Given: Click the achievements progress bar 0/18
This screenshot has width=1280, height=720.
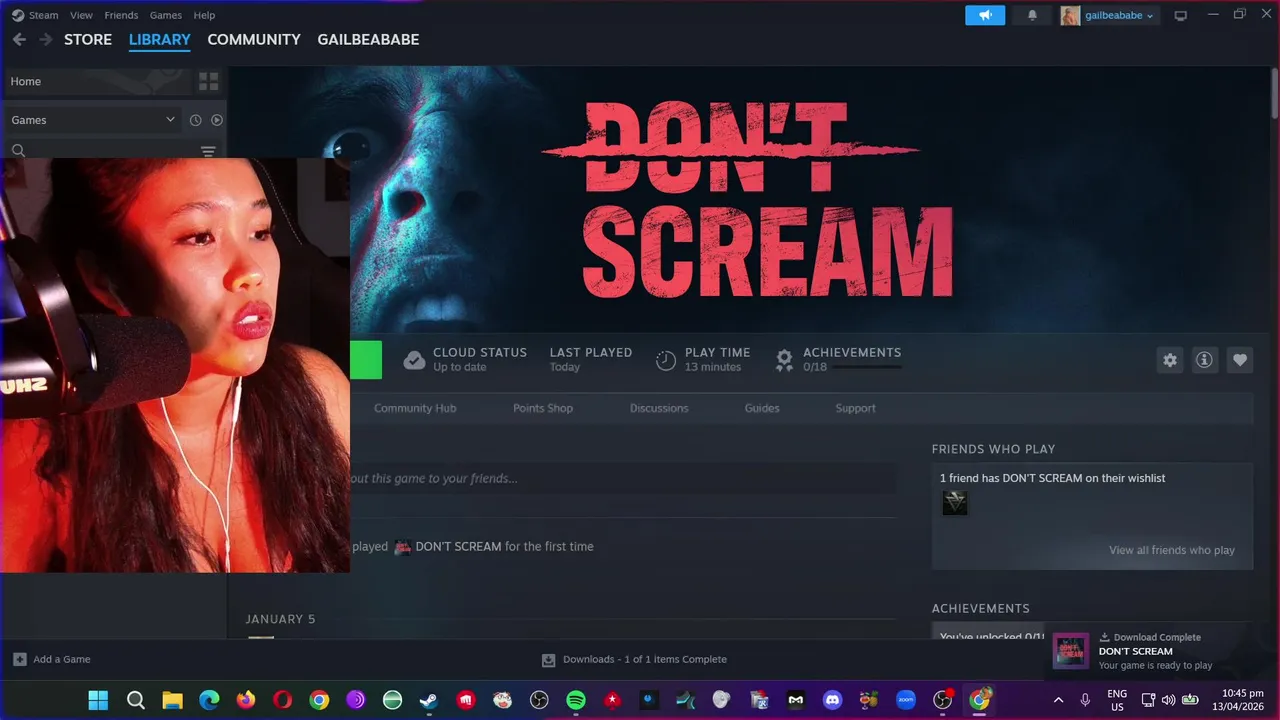Looking at the screenshot, I should [867, 367].
